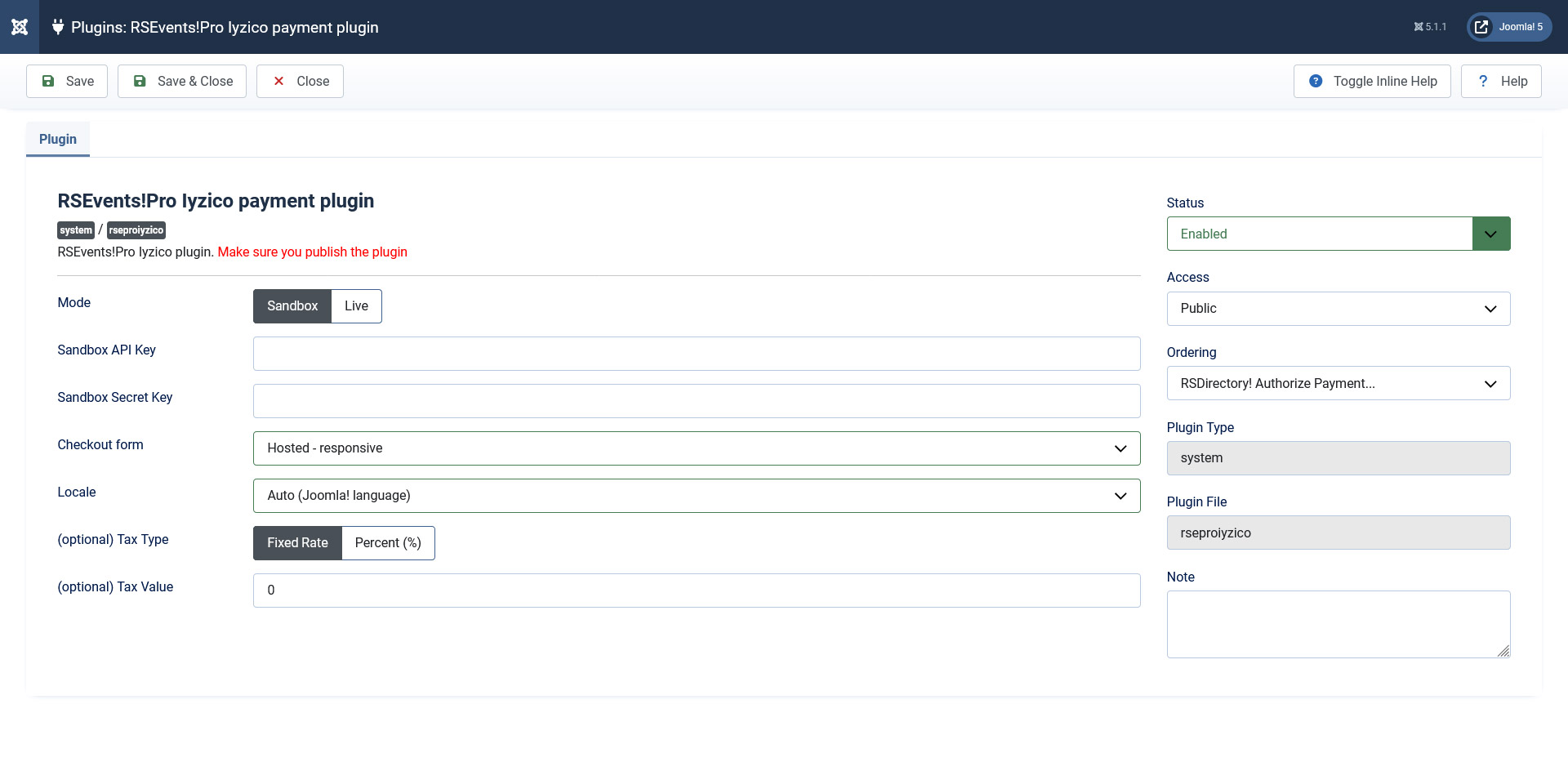This screenshot has width=1568, height=780.
Task: Click the red 'Make sure you publish the plugin' text
Action: tap(313, 252)
